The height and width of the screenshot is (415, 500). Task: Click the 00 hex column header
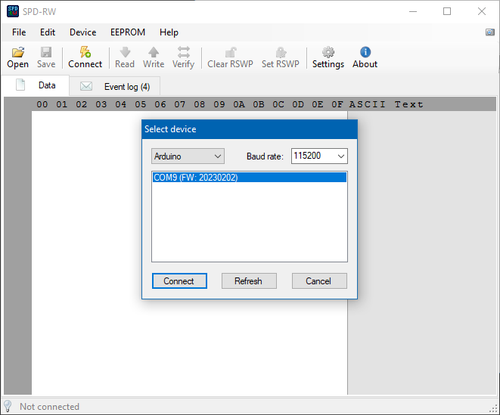tap(42, 104)
